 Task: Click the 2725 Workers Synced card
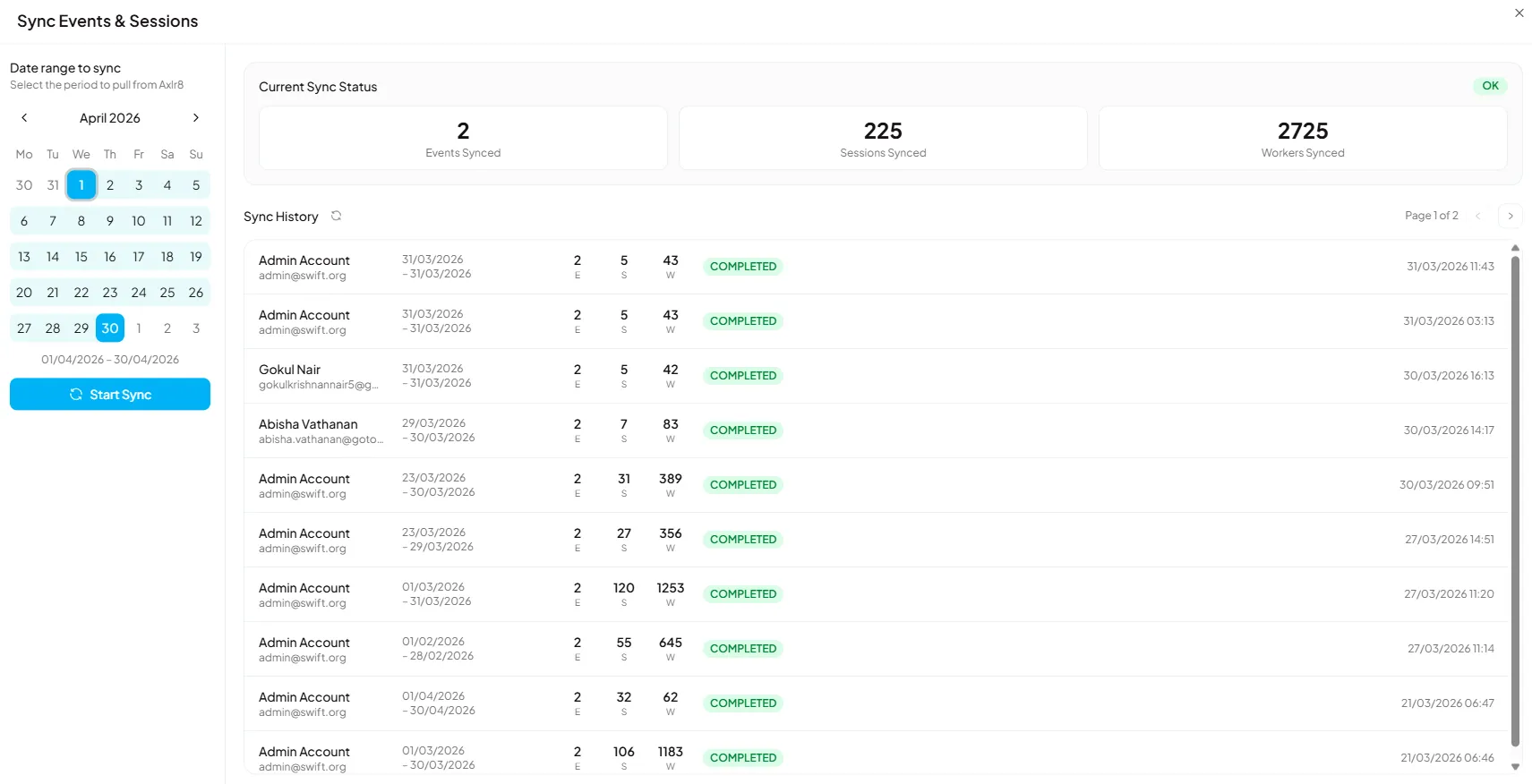1303,139
